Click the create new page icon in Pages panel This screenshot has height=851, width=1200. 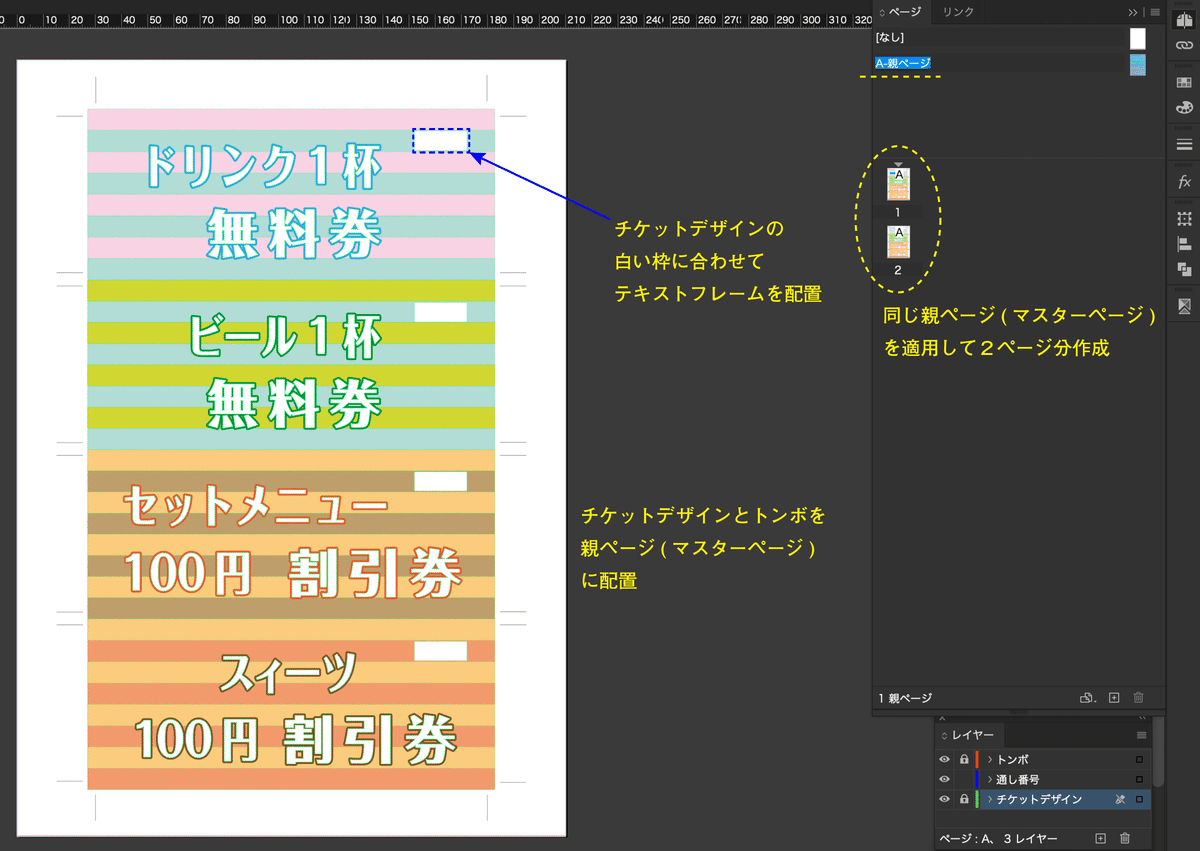coord(1114,698)
